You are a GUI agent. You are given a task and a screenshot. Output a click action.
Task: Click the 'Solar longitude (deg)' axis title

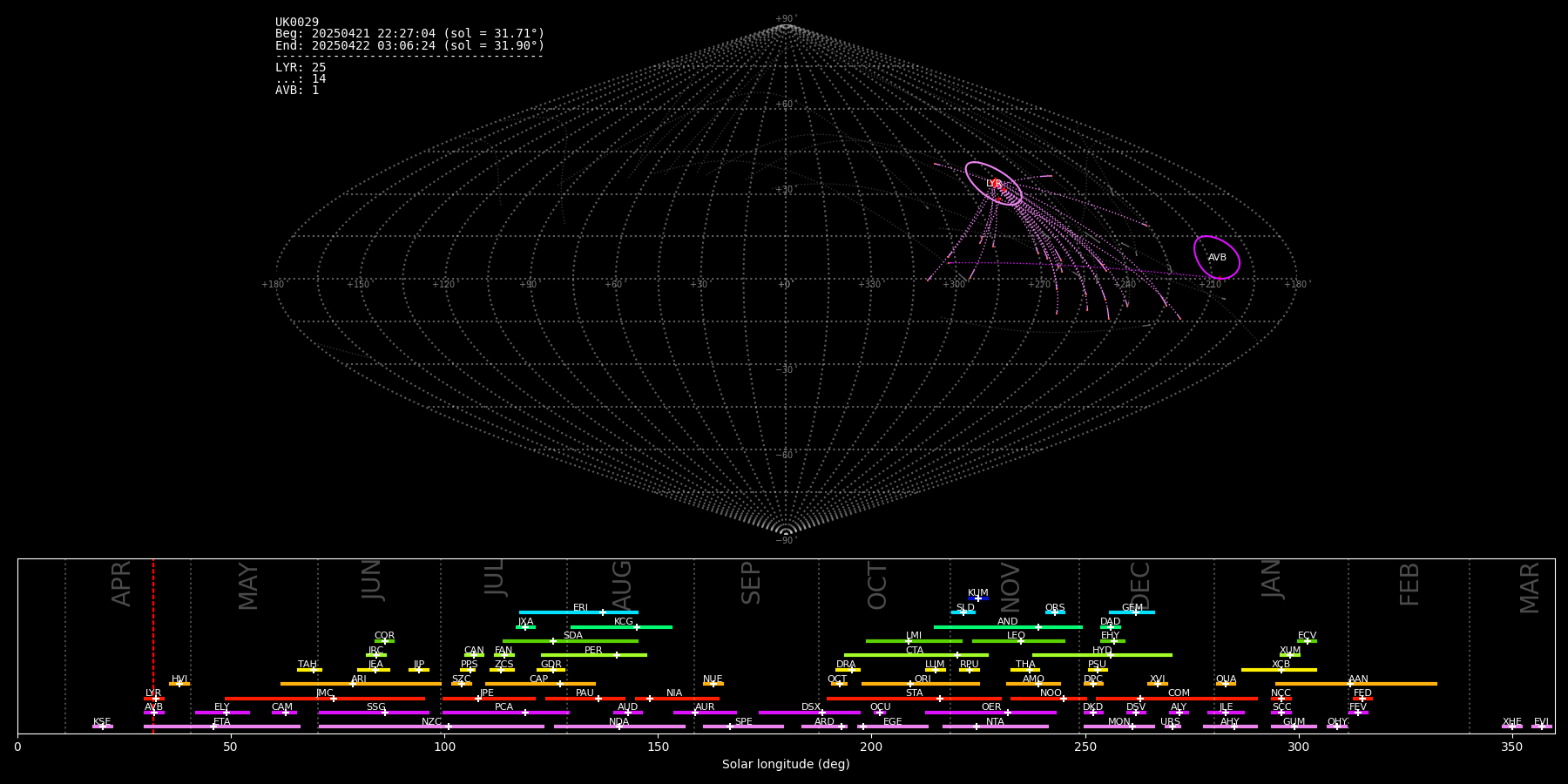(786, 764)
